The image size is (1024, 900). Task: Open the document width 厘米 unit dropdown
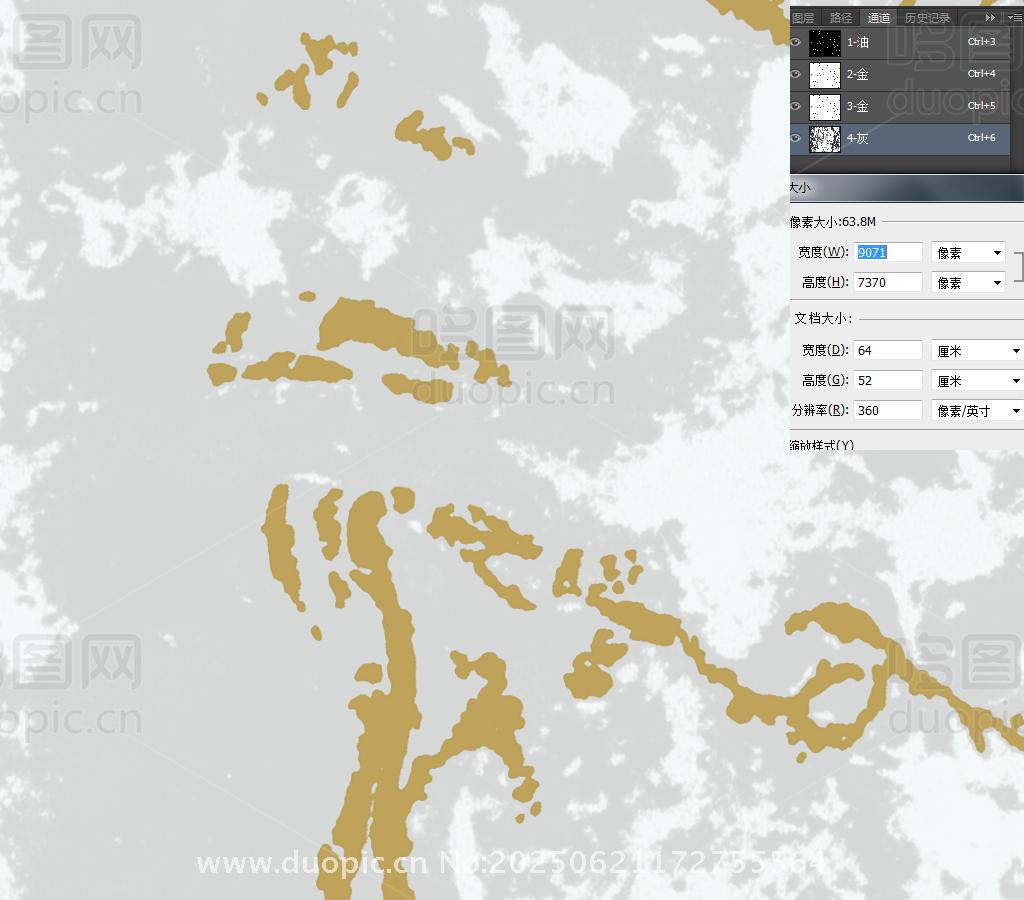pyautogui.click(x=978, y=351)
